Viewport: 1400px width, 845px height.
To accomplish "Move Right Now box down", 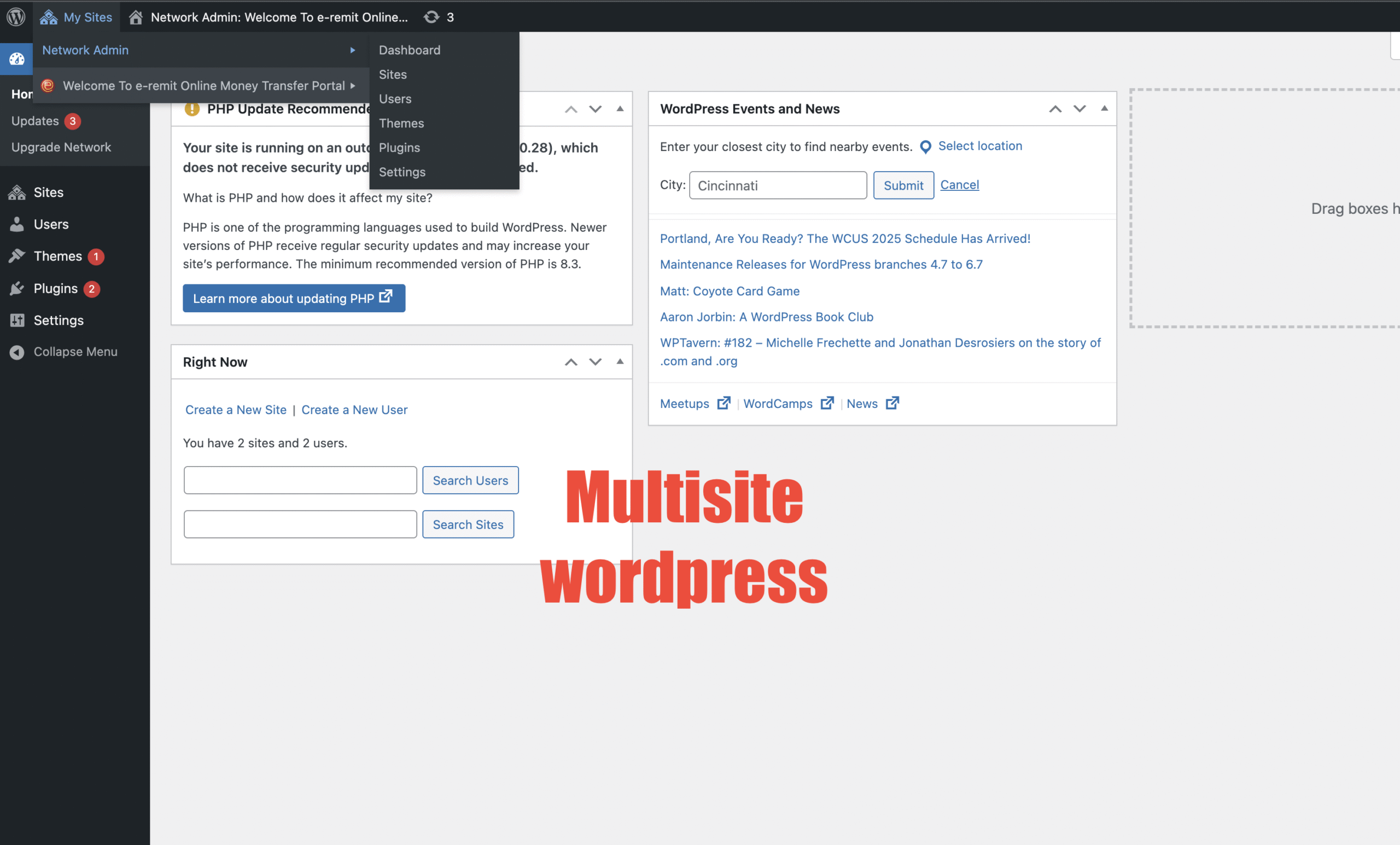I will (595, 362).
